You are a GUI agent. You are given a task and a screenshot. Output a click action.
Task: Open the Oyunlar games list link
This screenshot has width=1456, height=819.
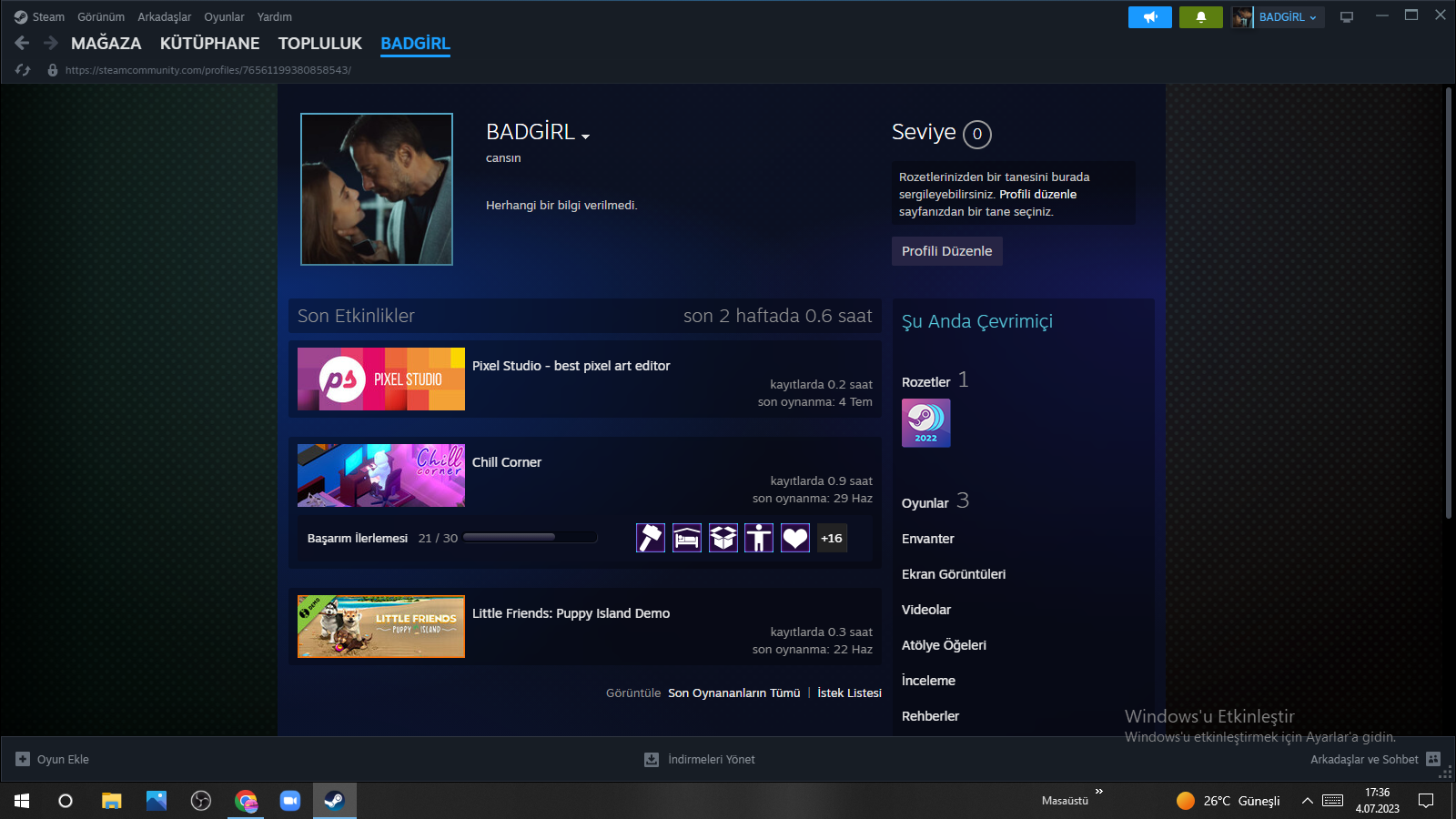point(925,503)
